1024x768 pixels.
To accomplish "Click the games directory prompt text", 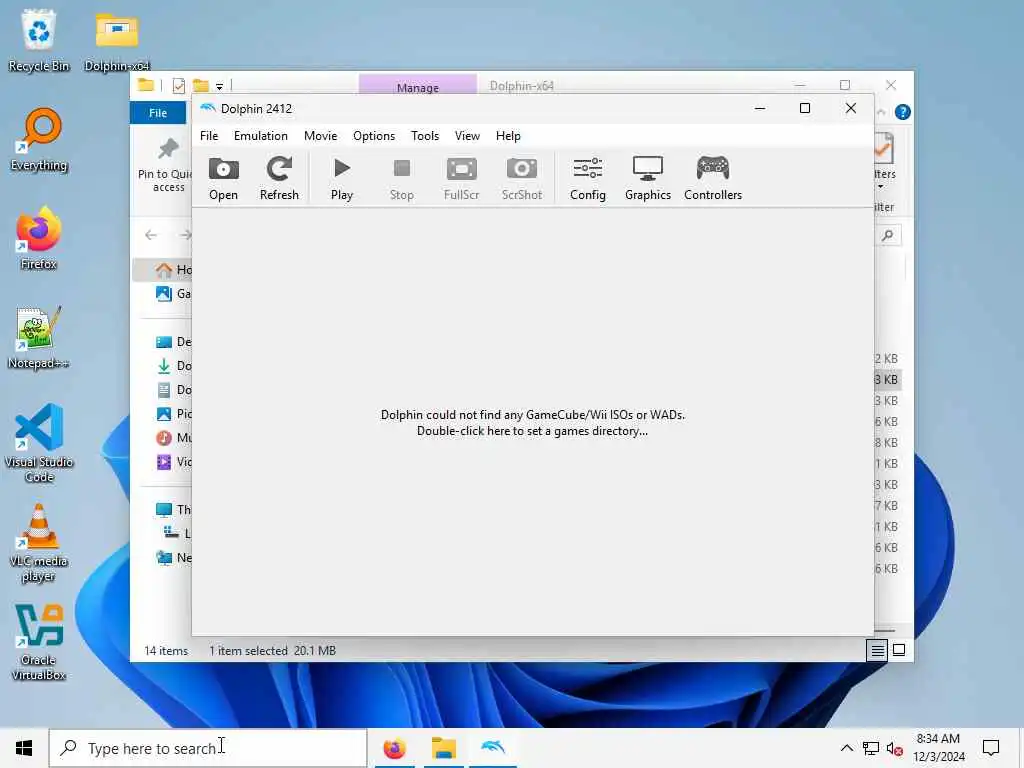I will 533,423.
